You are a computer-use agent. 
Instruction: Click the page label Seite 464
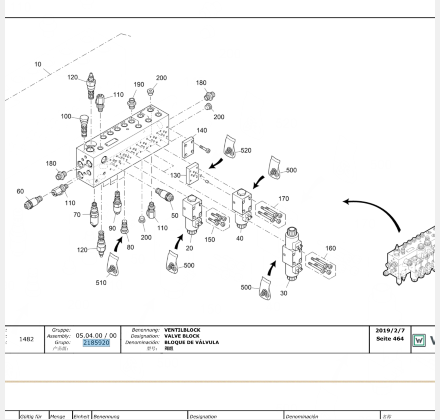[390, 339]
